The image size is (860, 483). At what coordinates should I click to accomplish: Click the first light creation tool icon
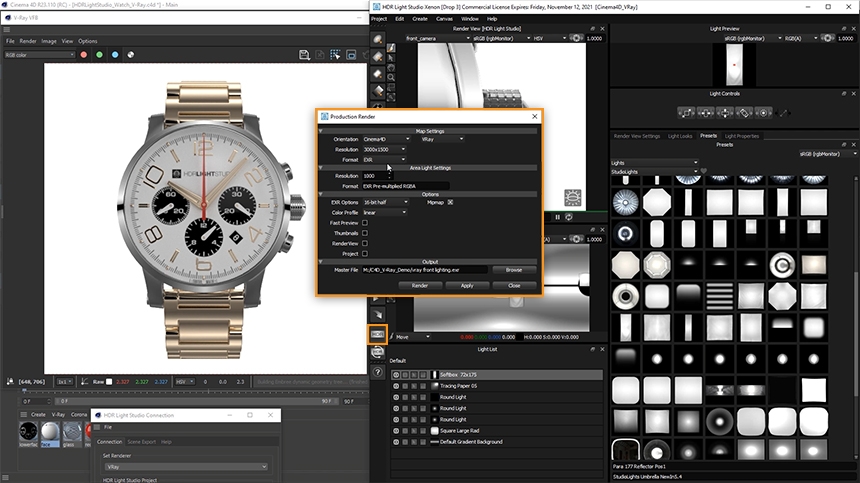tap(378, 39)
